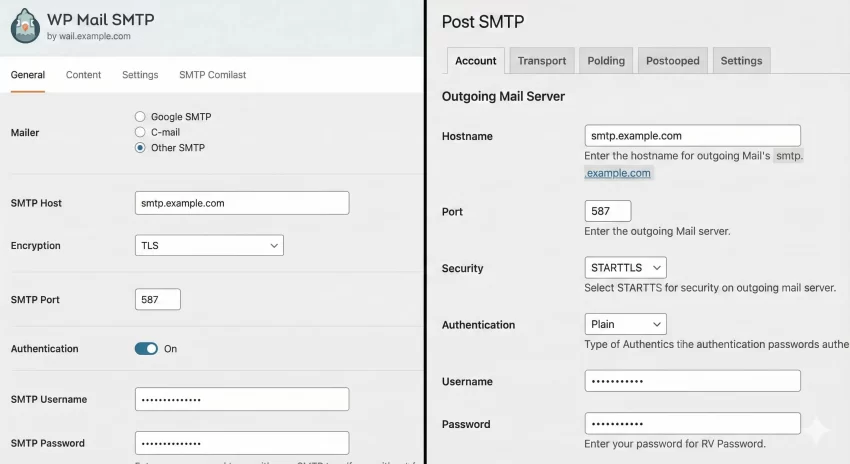This screenshot has height=464, width=850.
Task: Click the SMTP Host input field
Action: point(242,203)
